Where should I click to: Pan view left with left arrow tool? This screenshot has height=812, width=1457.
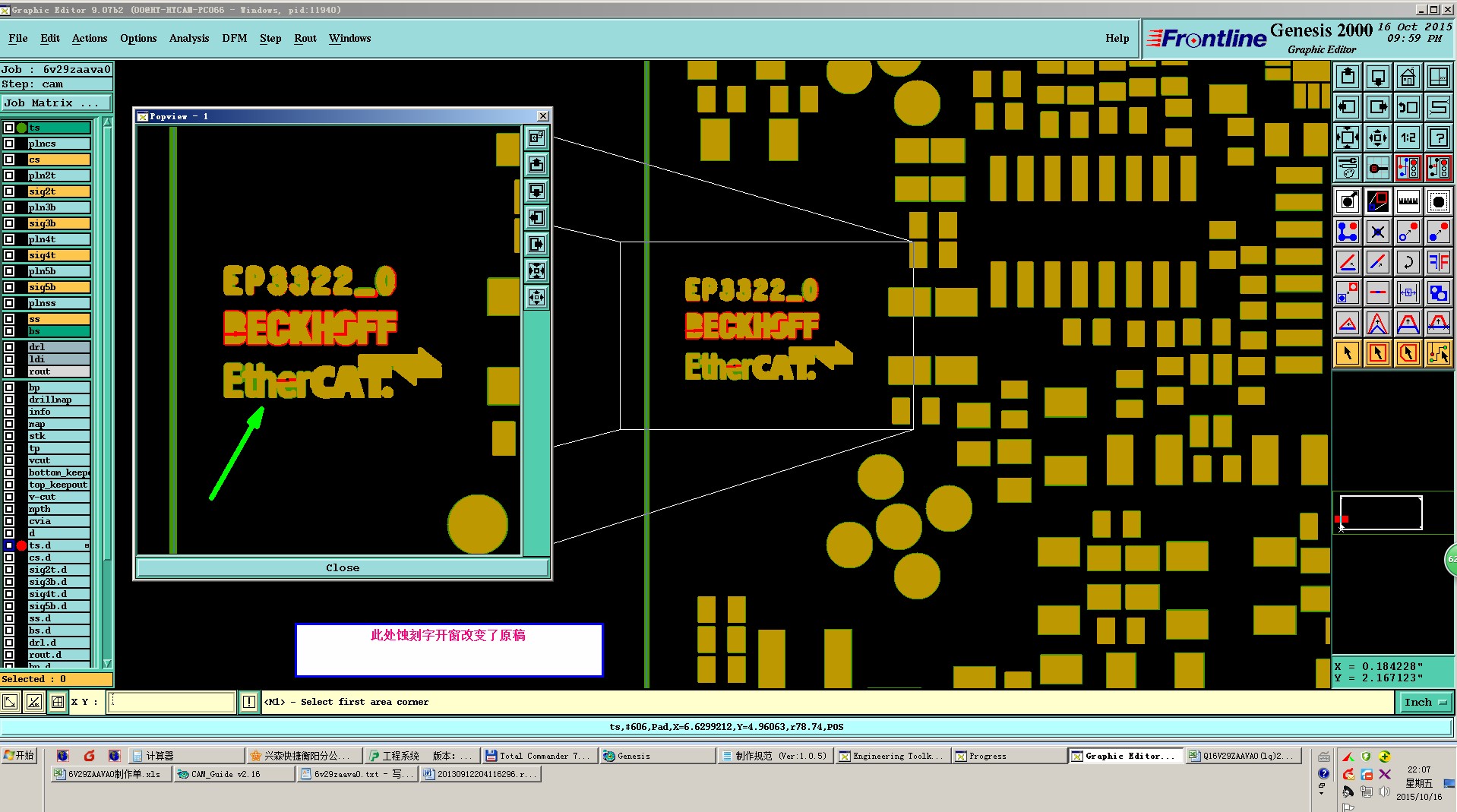(x=1348, y=107)
